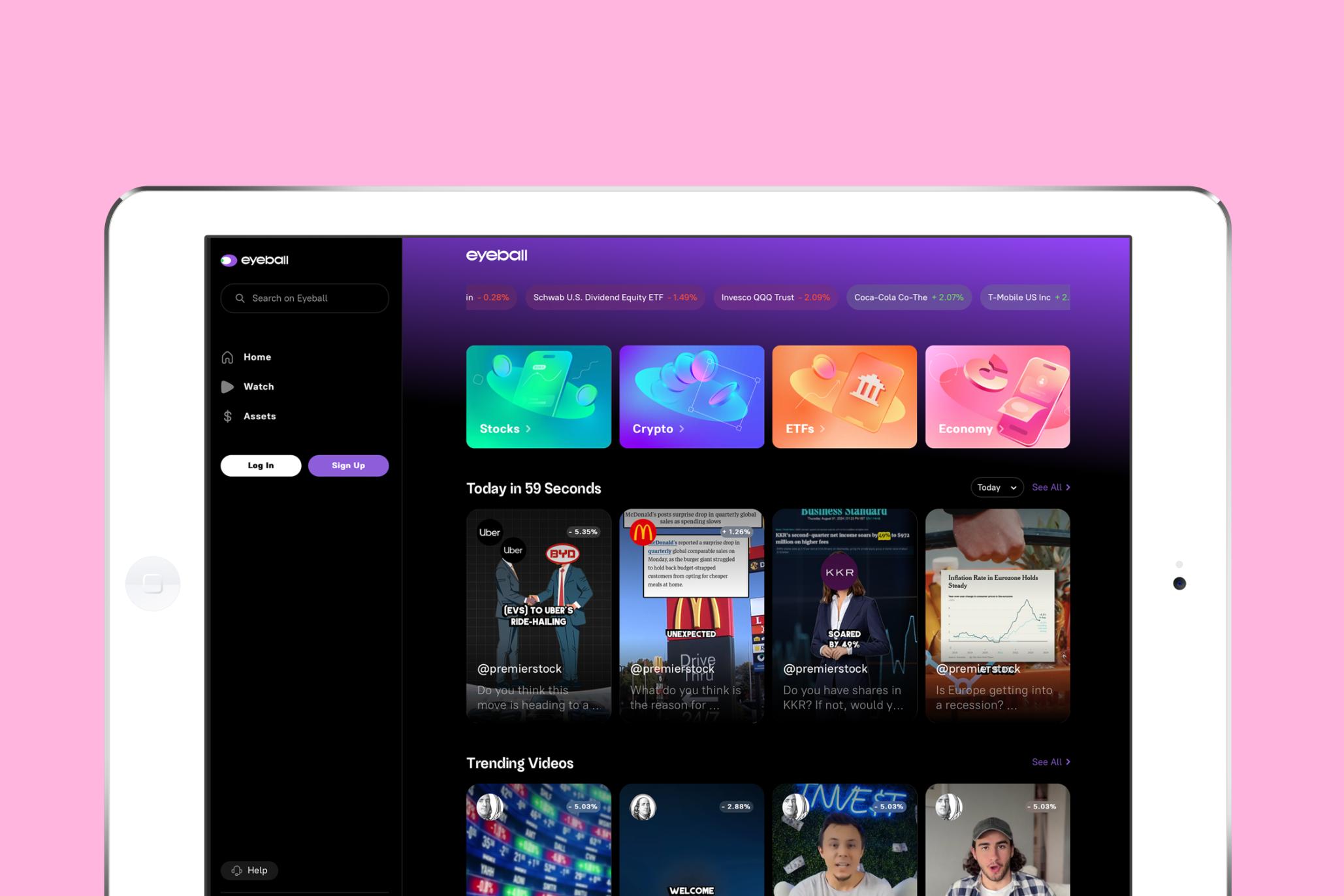The height and width of the screenshot is (896, 1344).
Task: Click the chevron next to Stocks
Action: pyautogui.click(x=528, y=429)
